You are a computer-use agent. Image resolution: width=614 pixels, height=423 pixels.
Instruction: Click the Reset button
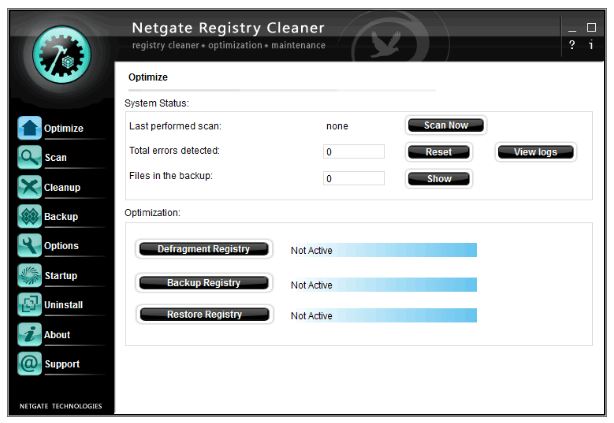[439, 152]
